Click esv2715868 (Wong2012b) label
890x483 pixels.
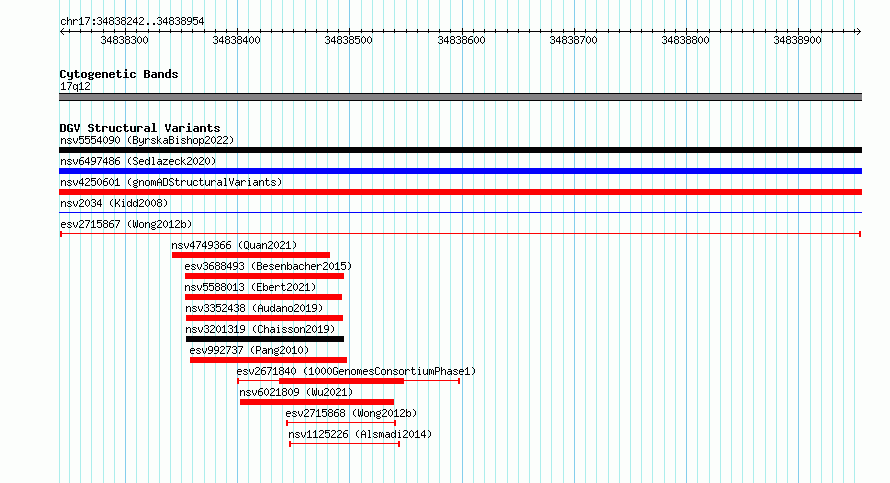pos(351,413)
